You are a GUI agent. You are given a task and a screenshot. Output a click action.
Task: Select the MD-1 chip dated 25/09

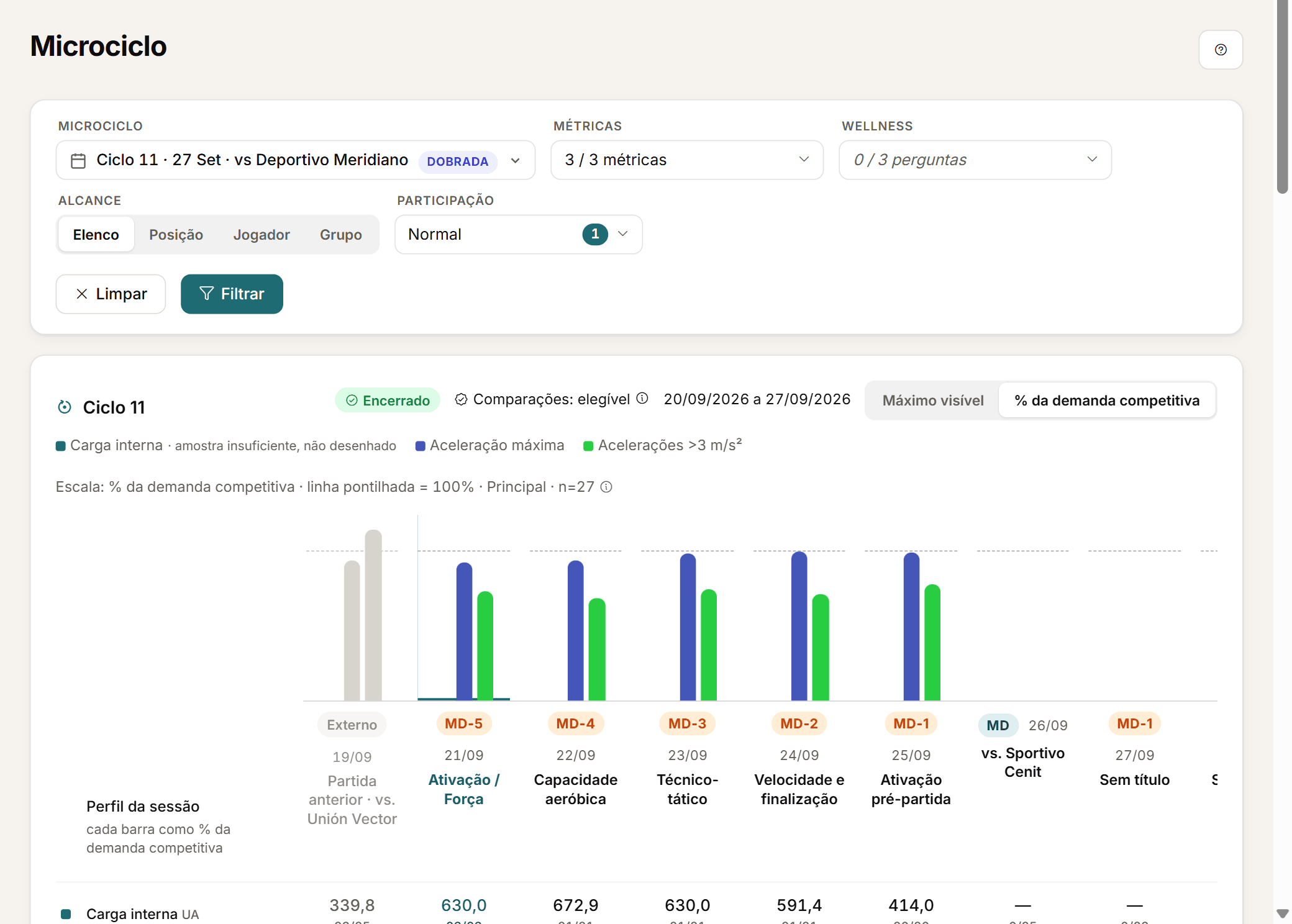pyautogui.click(x=911, y=723)
